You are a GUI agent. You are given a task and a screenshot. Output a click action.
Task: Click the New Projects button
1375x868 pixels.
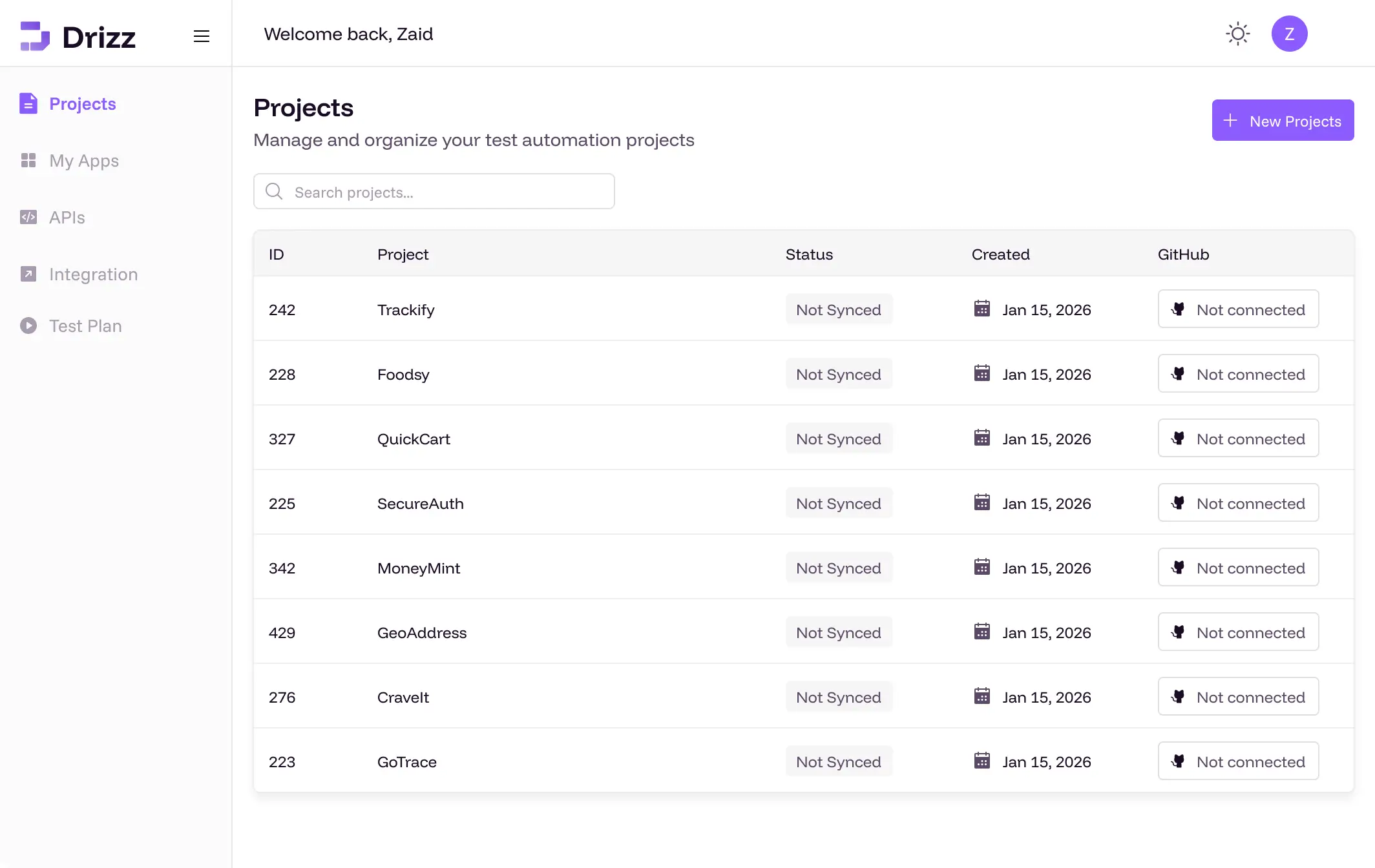click(1283, 121)
